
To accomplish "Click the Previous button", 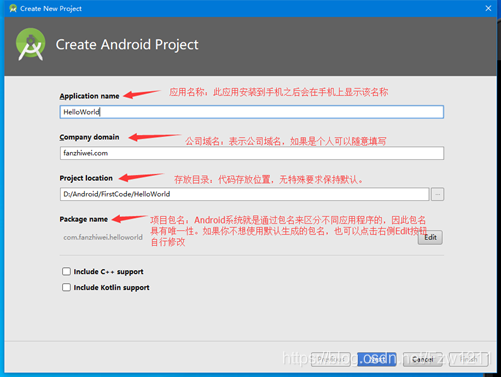I will (331, 359).
